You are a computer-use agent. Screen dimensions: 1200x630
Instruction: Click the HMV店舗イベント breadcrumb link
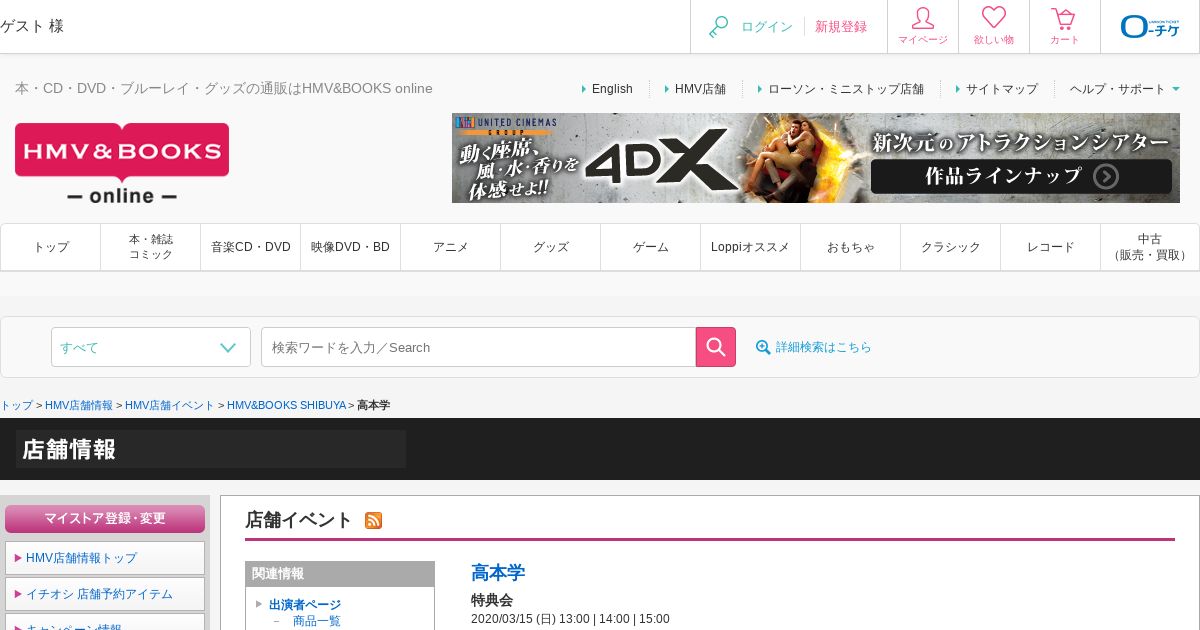[170, 405]
